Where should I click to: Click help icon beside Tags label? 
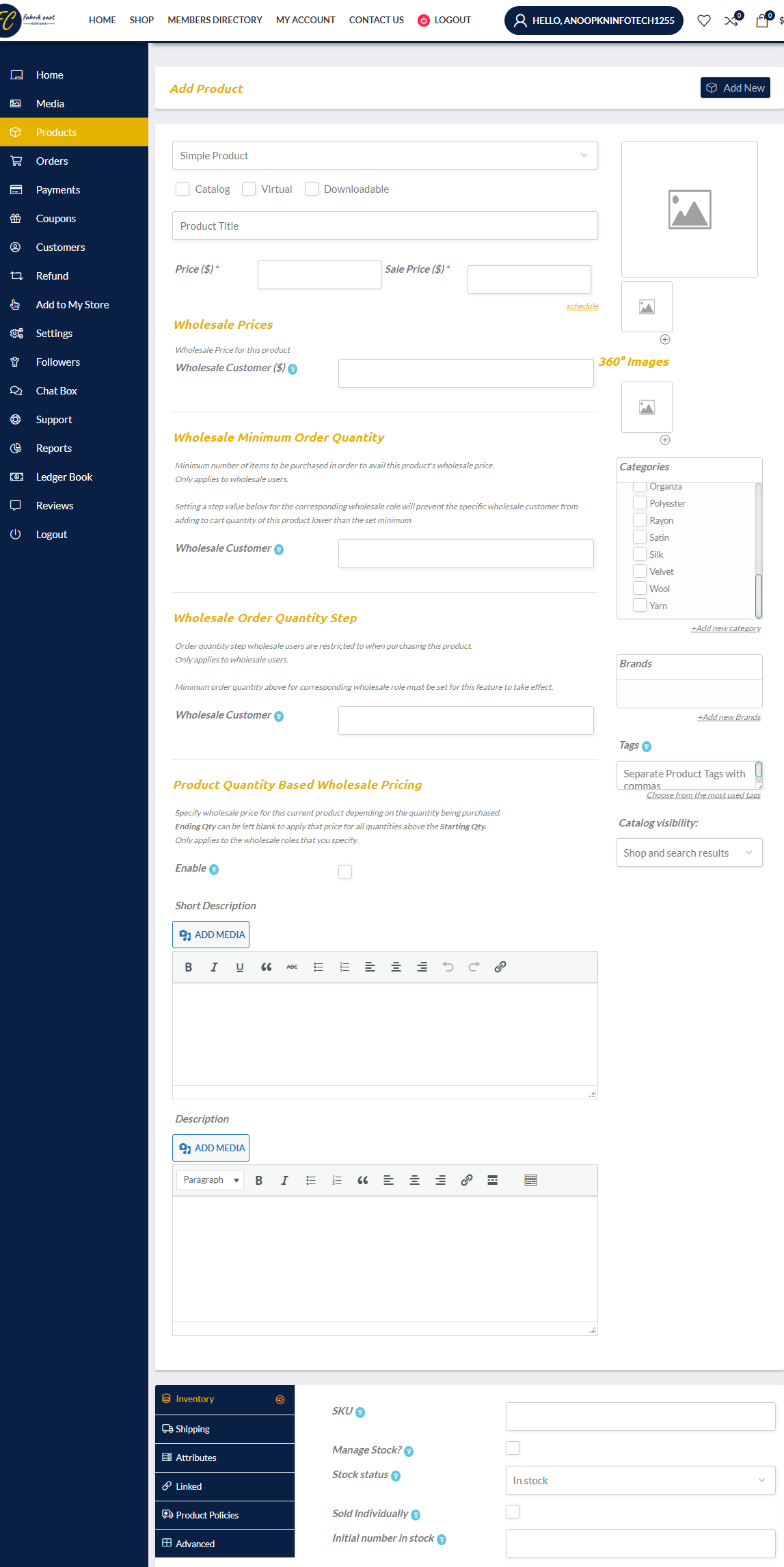[647, 747]
